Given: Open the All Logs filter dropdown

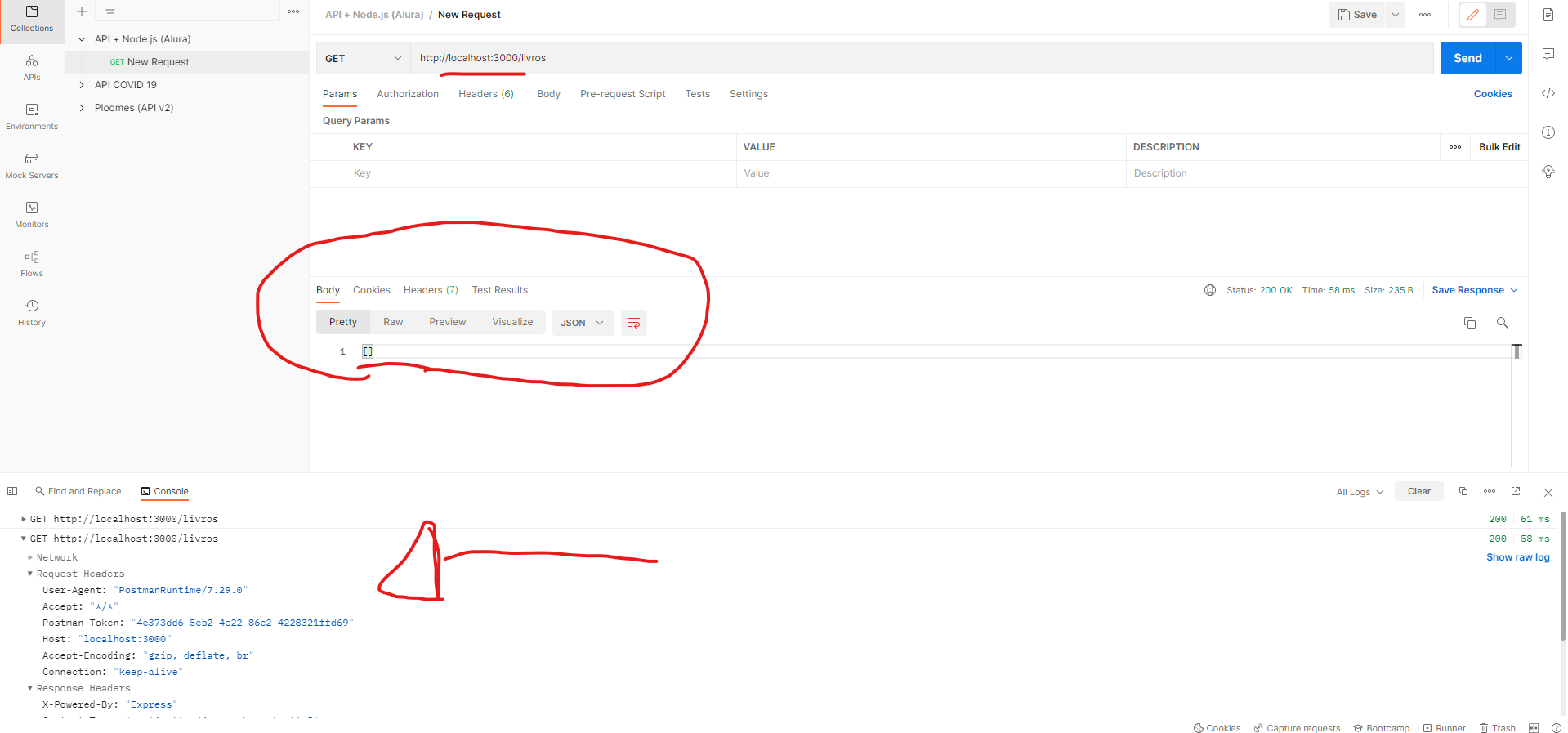Looking at the screenshot, I should click(1360, 492).
